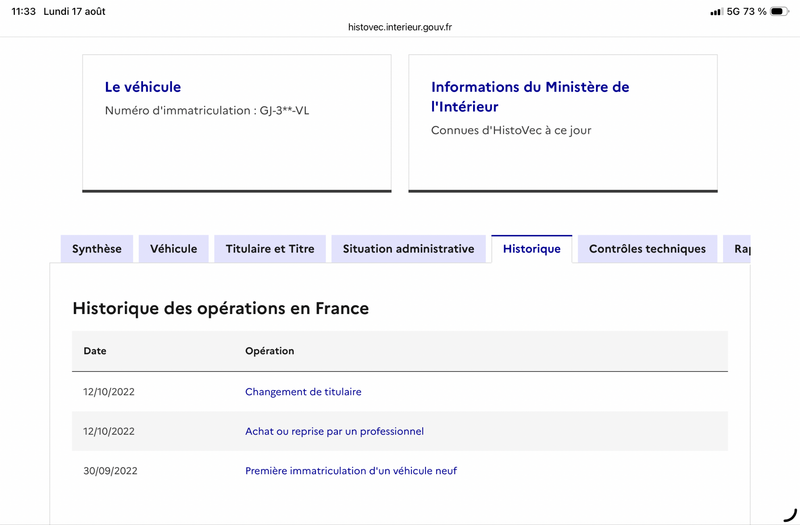Switch to the Véhicule tab
This screenshot has height=525, width=800.
click(173, 249)
